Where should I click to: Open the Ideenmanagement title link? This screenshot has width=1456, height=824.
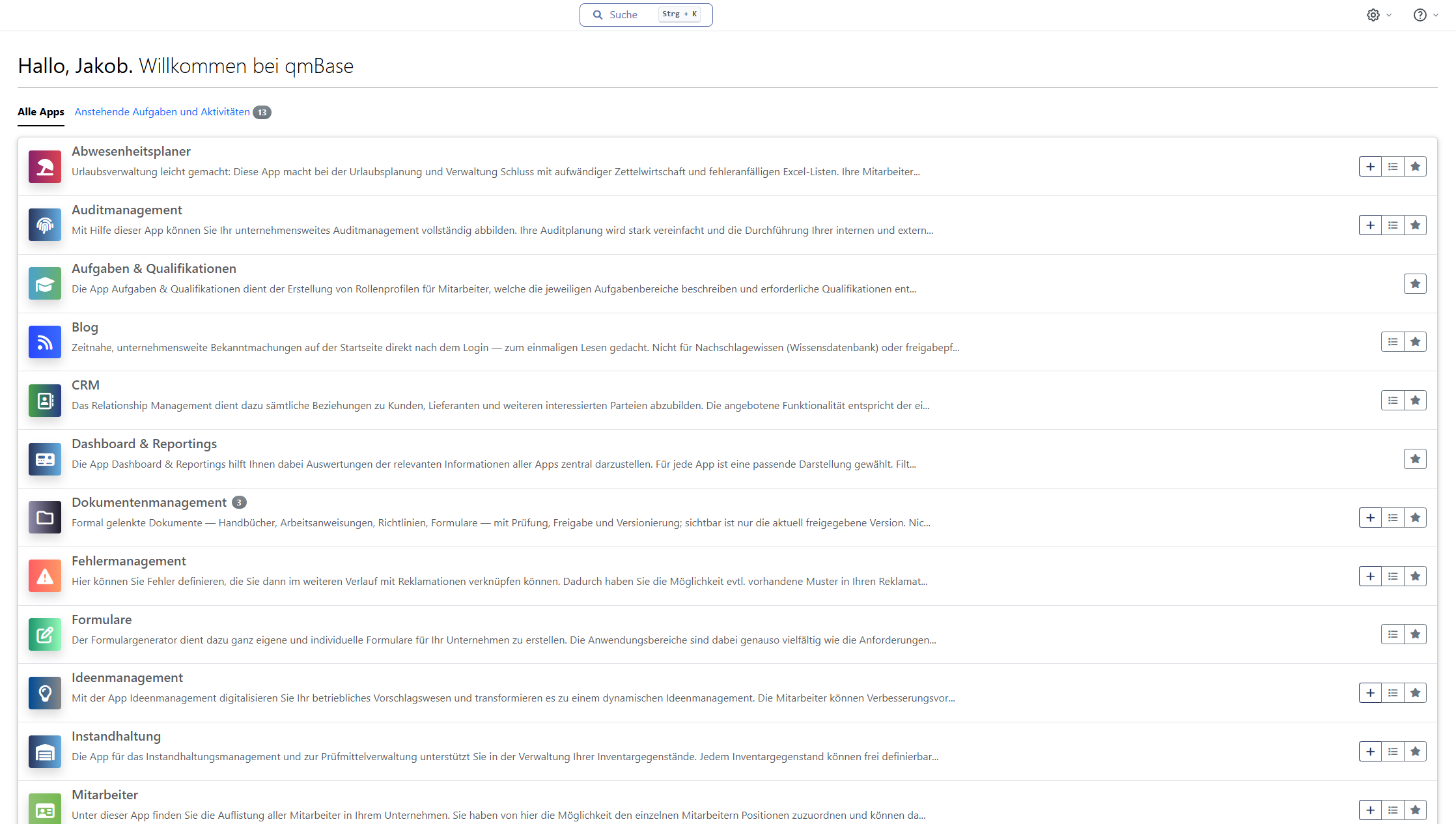click(x=127, y=677)
